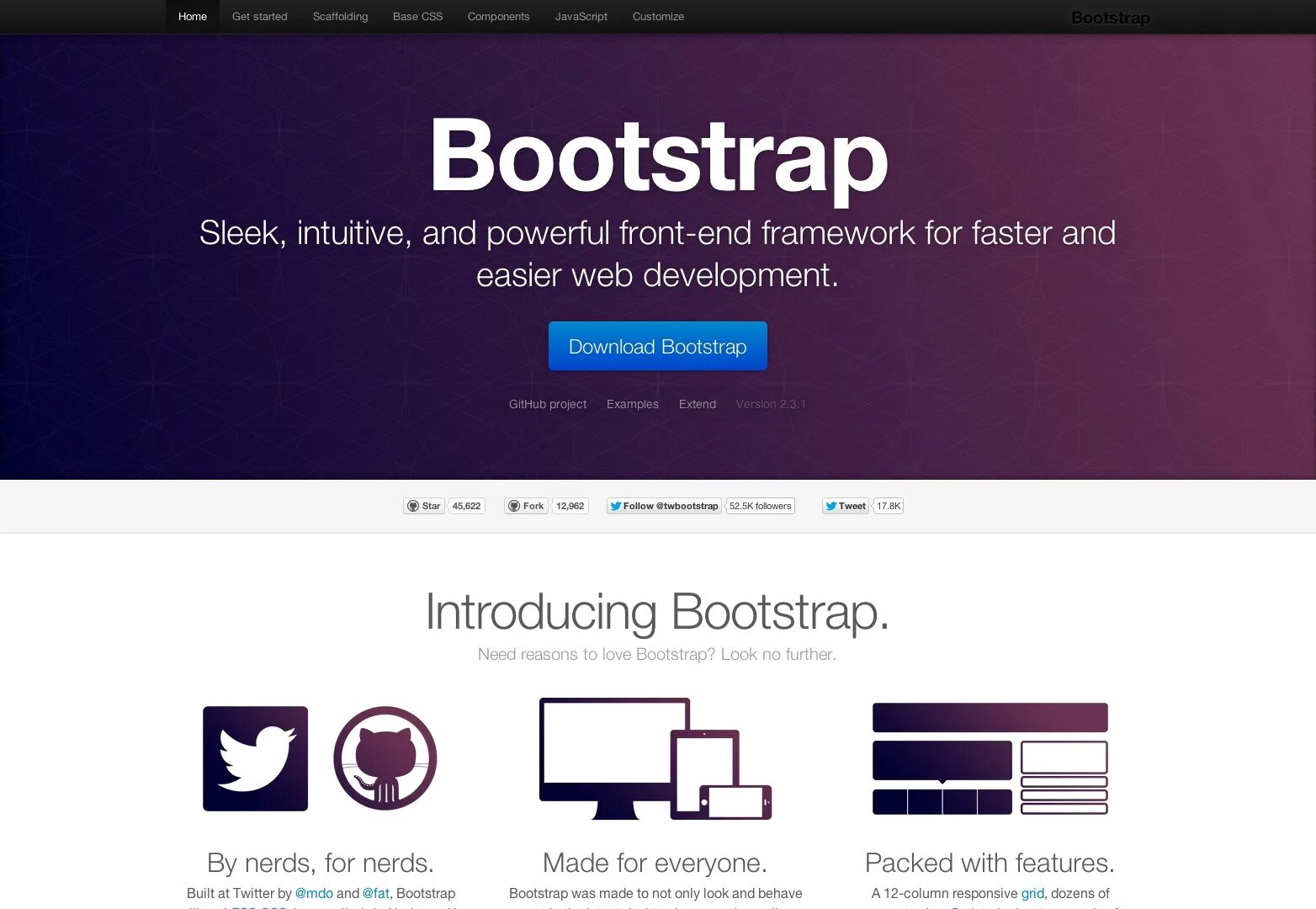Click 'By nerds, for nerds.' heading
The image size is (1316, 909).
[x=321, y=863]
